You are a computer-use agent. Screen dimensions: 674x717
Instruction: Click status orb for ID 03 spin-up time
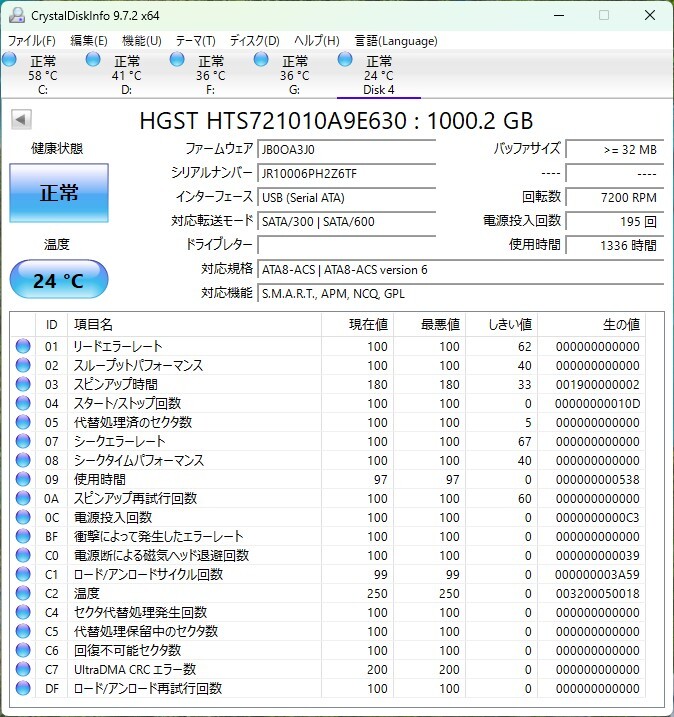pyautogui.click(x=23, y=384)
